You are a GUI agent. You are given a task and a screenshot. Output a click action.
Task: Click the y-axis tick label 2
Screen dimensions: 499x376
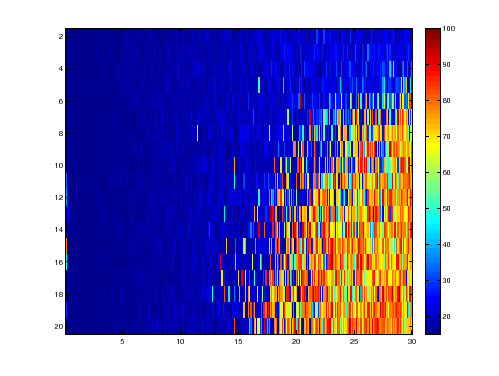click(61, 37)
